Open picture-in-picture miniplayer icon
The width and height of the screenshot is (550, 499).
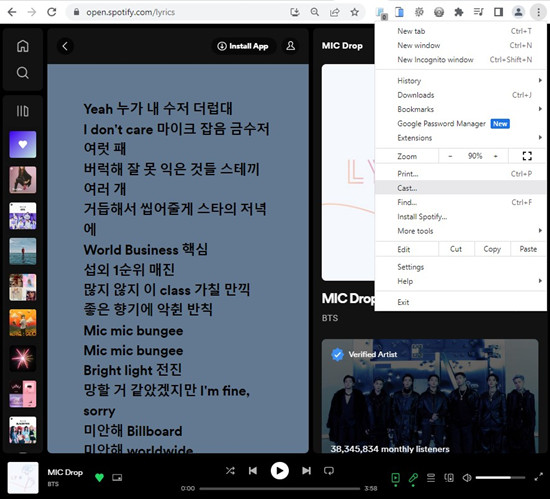117,477
